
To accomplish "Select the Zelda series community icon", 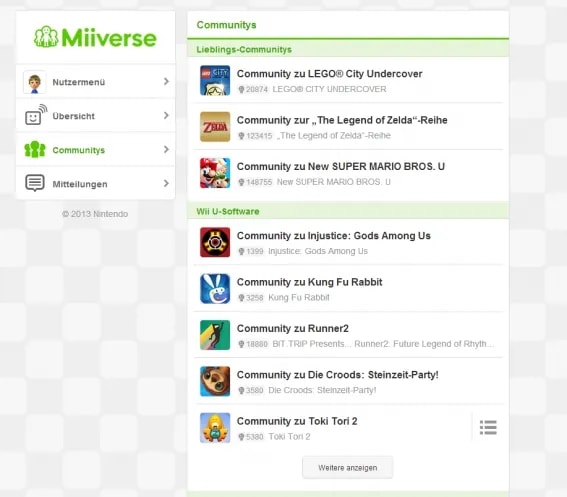I will click(215, 127).
